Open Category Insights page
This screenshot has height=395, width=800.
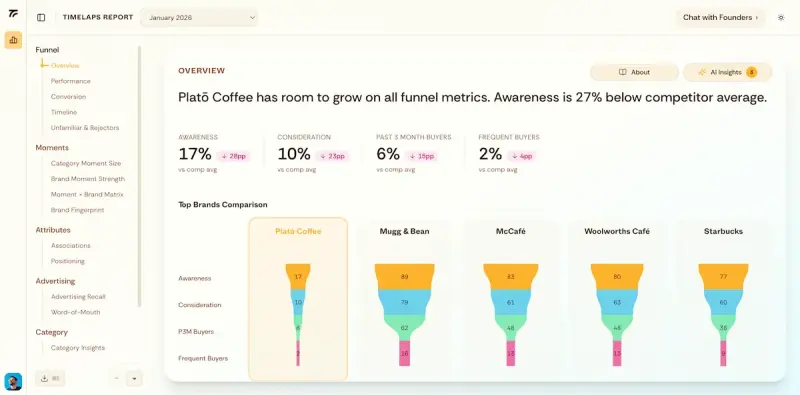pos(78,348)
